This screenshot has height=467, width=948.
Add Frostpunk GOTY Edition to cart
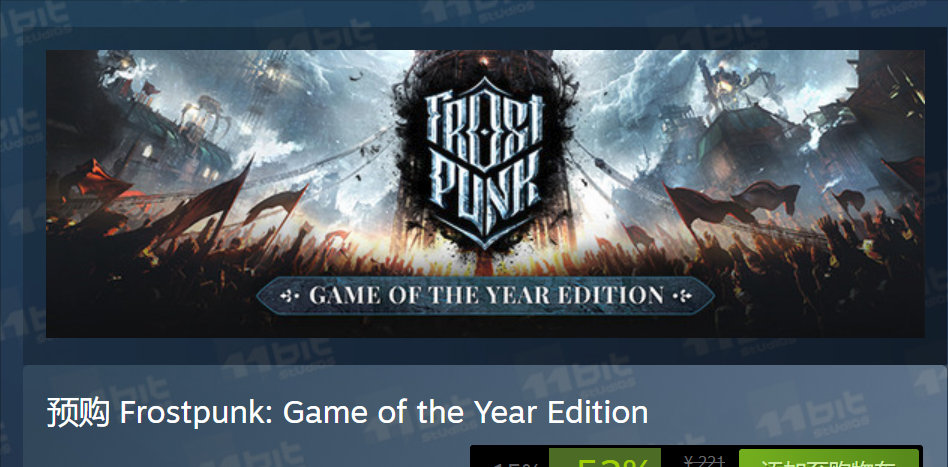pyautogui.click(x=829, y=459)
